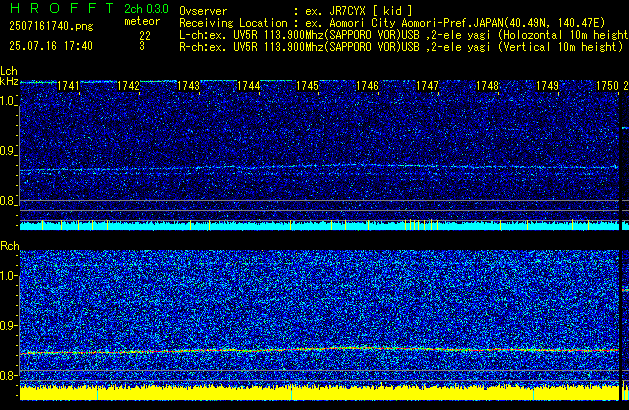The width and height of the screenshot is (629, 410).
Task: Click the Lch 0.8 kHz axis label
Action: point(8,201)
